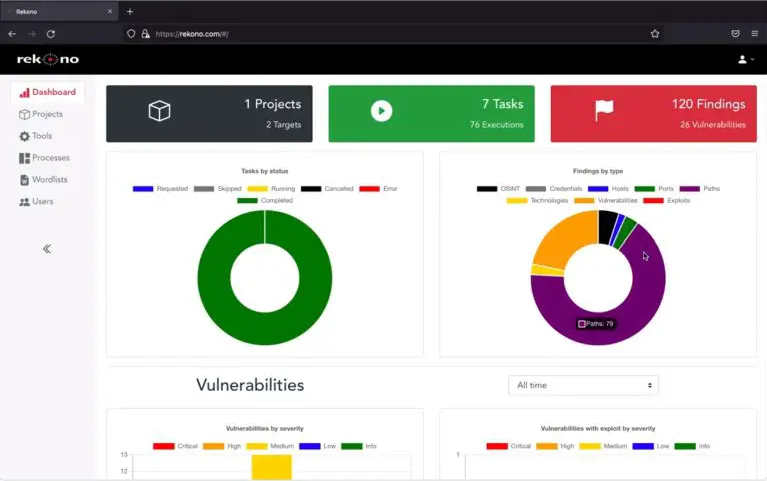Screen dimensions: 767x481
Task: Click the browser forward arrow
Action: pyautogui.click(x=32, y=34)
